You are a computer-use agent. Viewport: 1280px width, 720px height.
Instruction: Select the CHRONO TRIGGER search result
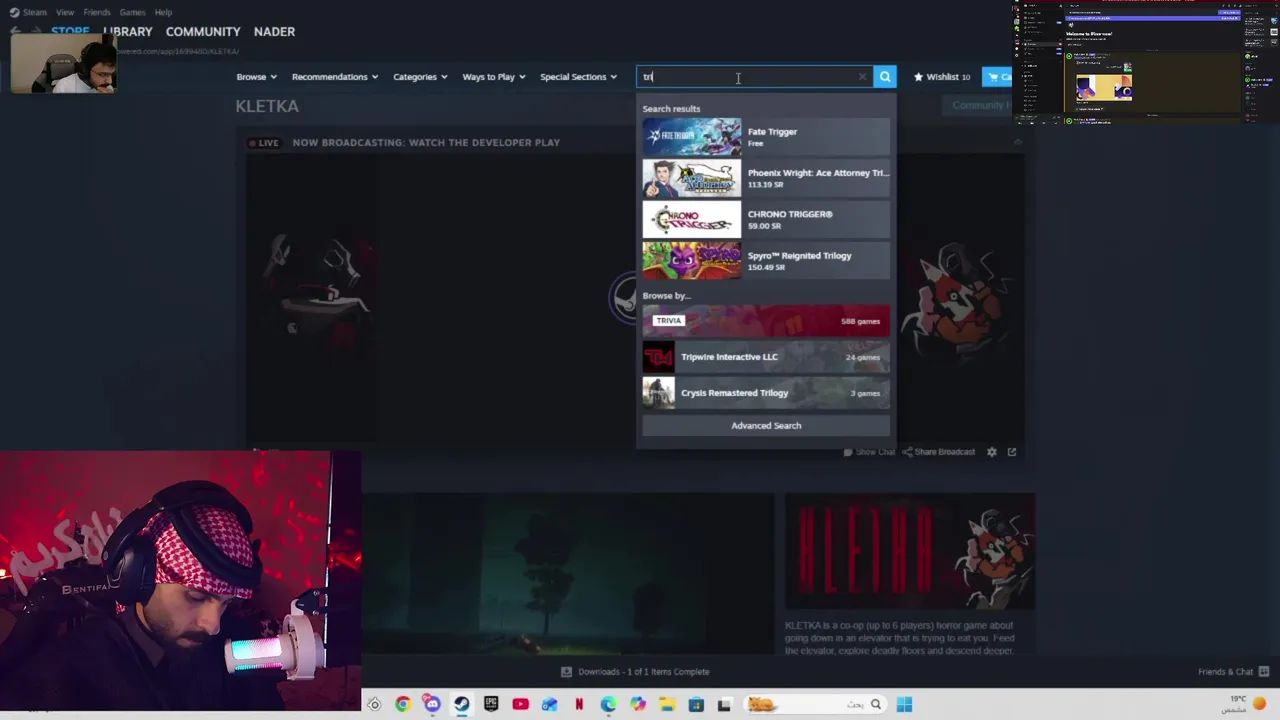766,219
